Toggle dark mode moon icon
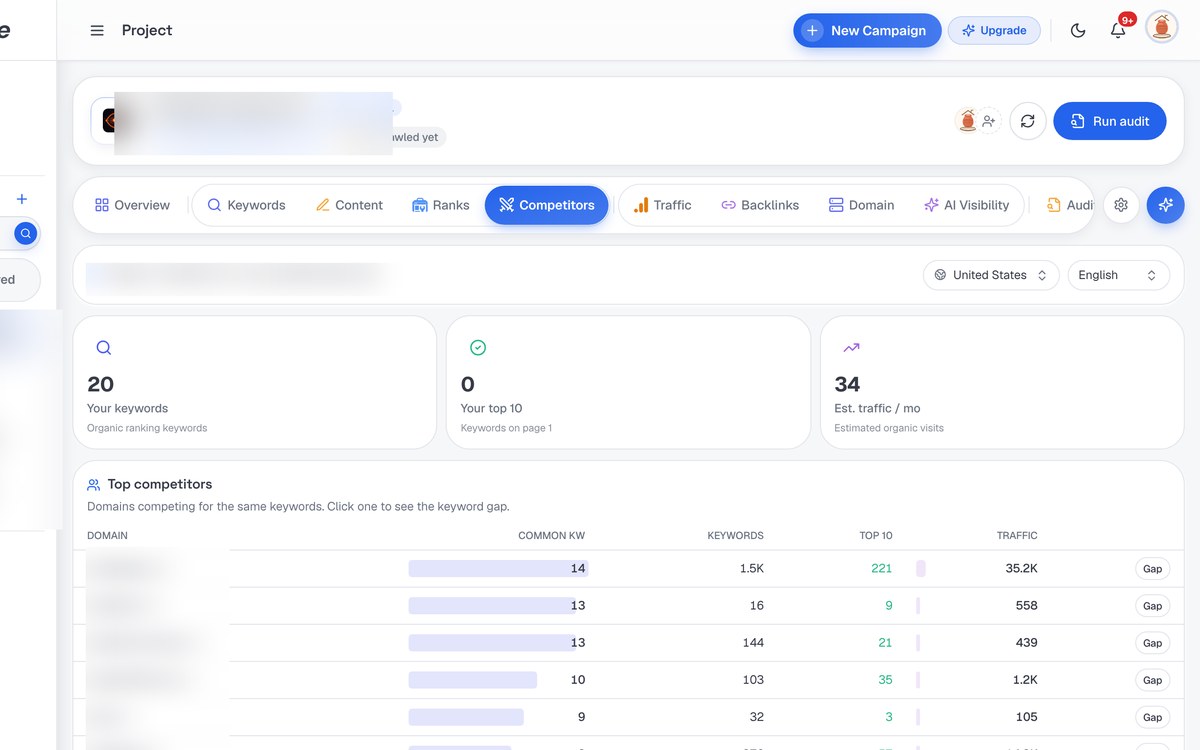The height and width of the screenshot is (750, 1200). pos(1078,30)
